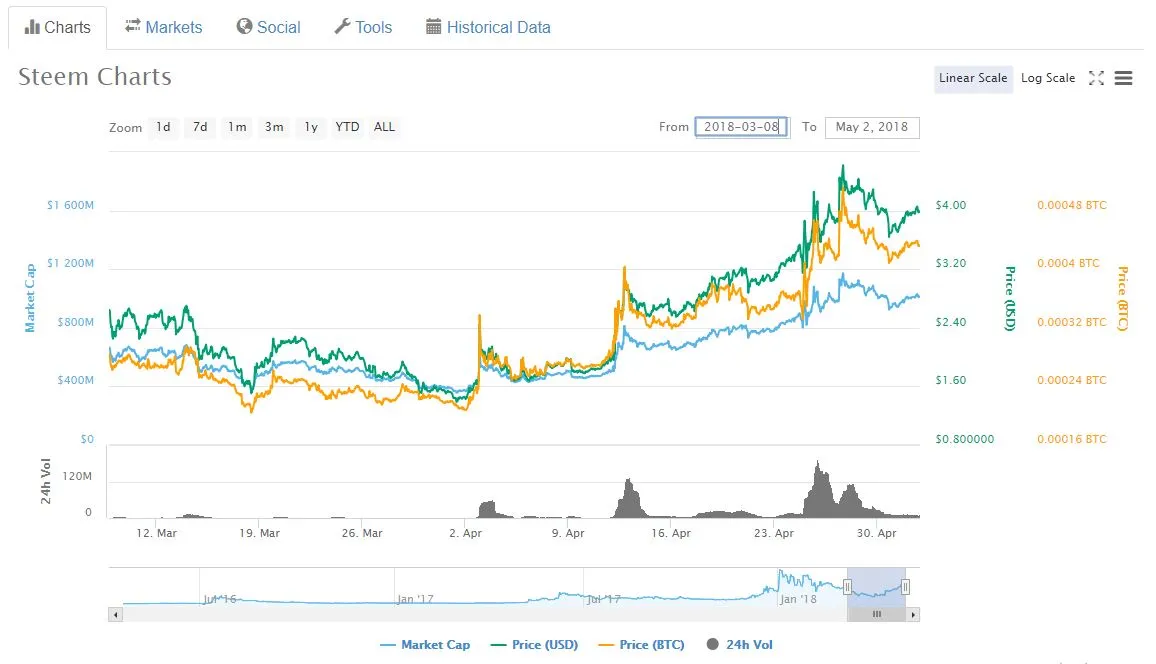1156x664 pixels.
Task: Set zoom to ALL
Action: [384, 127]
